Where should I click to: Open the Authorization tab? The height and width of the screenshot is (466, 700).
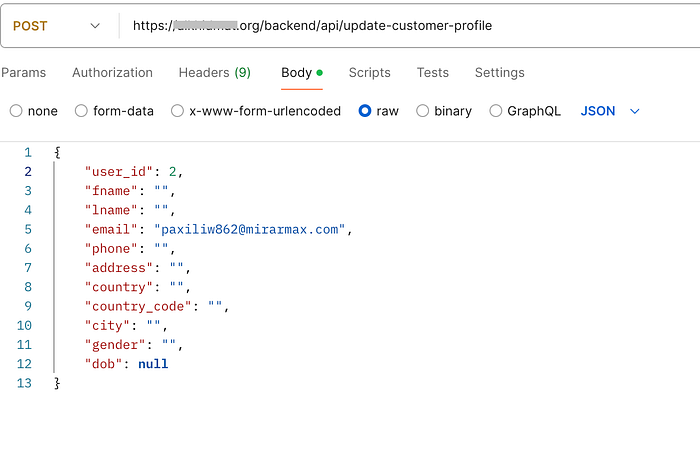[112, 73]
